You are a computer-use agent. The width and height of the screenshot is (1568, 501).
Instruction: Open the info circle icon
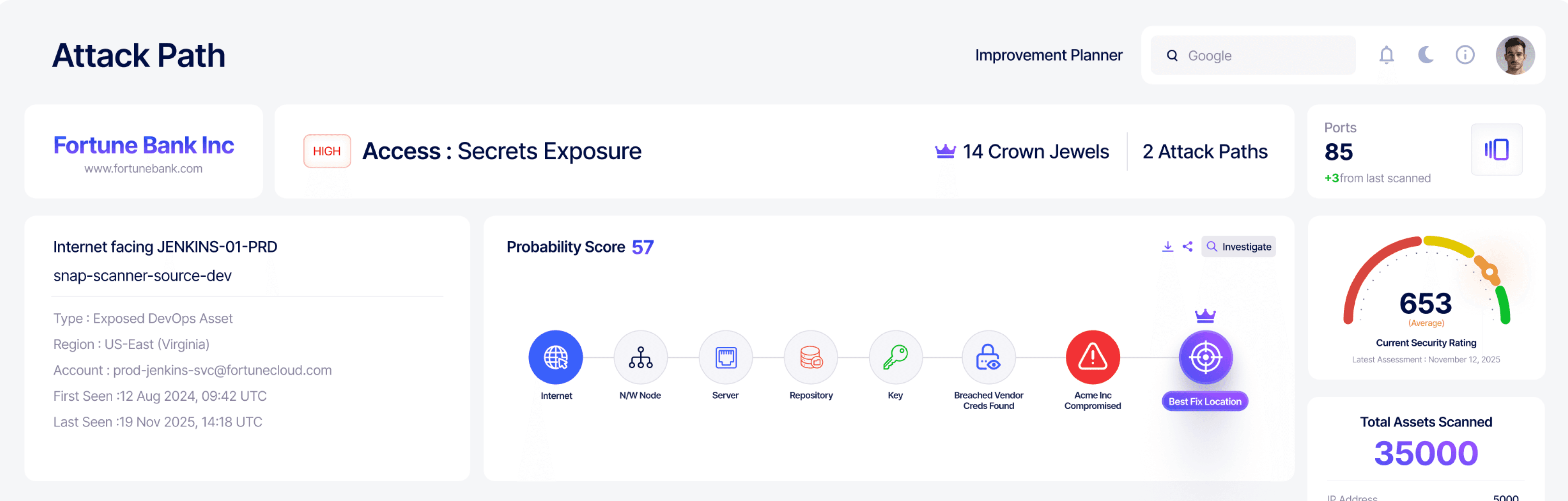click(1465, 56)
